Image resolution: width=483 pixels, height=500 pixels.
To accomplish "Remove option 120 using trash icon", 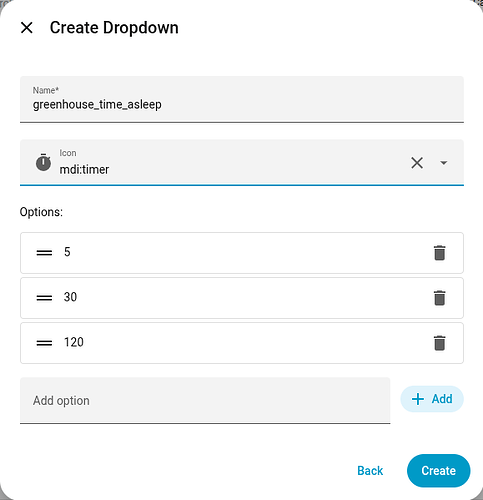I will point(439,343).
